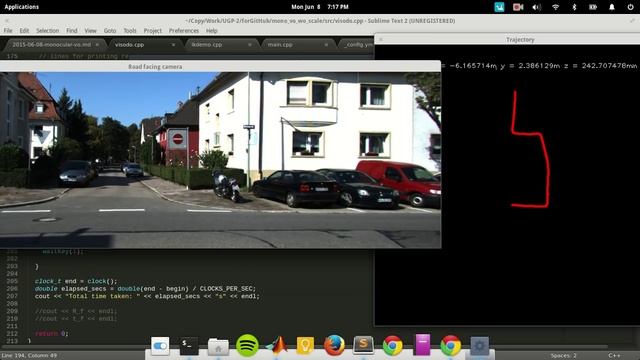Open the Project menu
640x360 pixels.
pyautogui.click(x=153, y=31)
